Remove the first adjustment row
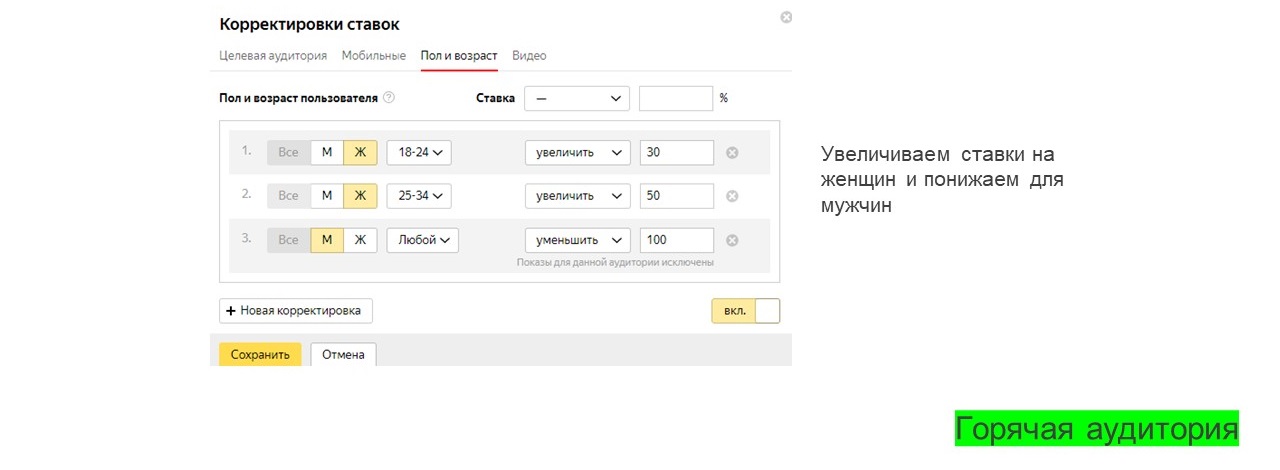This screenshot has height=470, width=1280. (732, 153)
